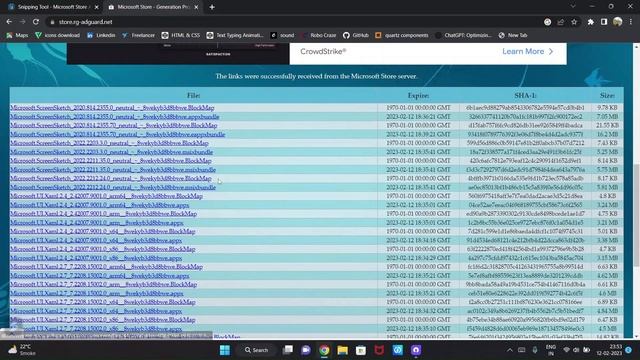Image resolution: width=640 pixels, height=360 pixels.
Task: Download ScreenSketch 2022.2211.35.0 BlockMap file
Action: click(111, 161)
